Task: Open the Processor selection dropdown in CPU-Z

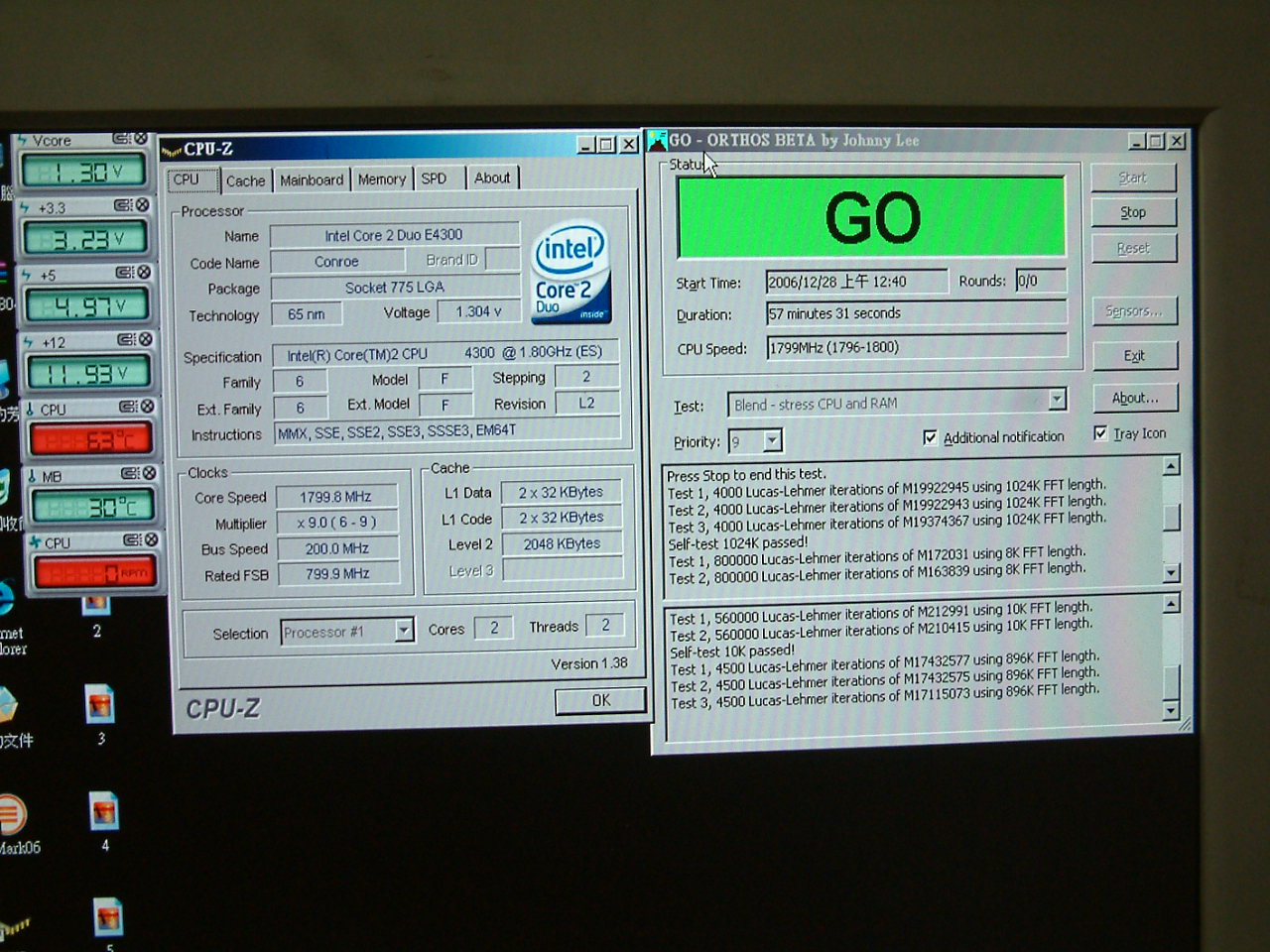Action: (404, 631)
